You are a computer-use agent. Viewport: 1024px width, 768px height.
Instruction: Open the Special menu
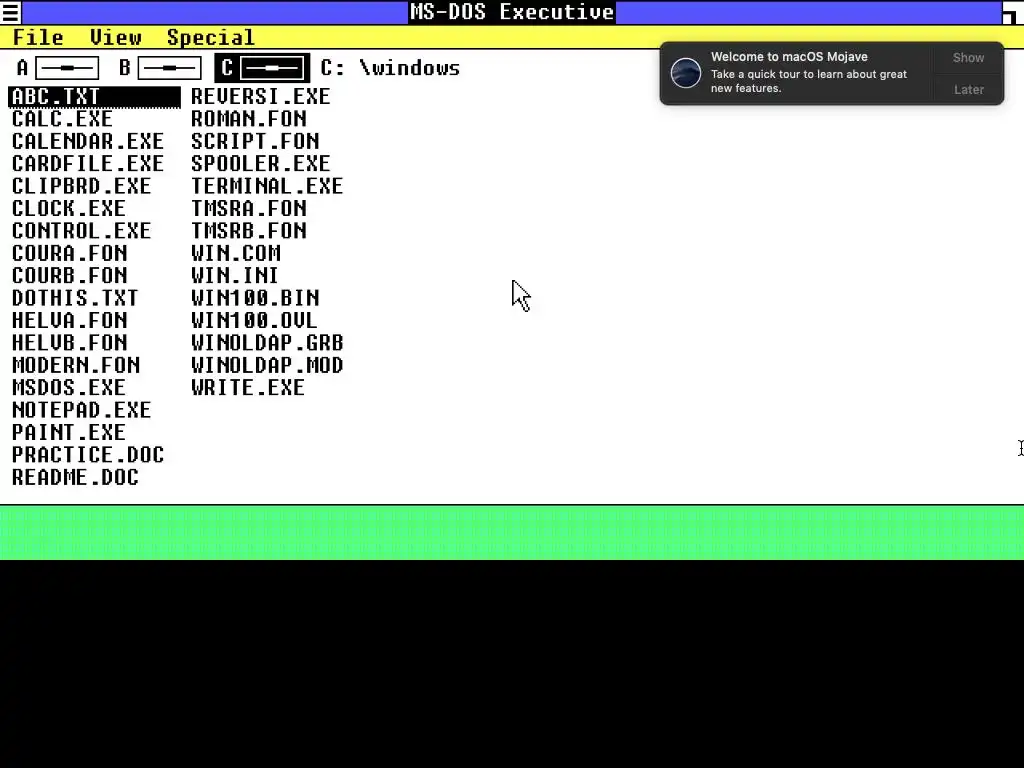tap(210, 37)
